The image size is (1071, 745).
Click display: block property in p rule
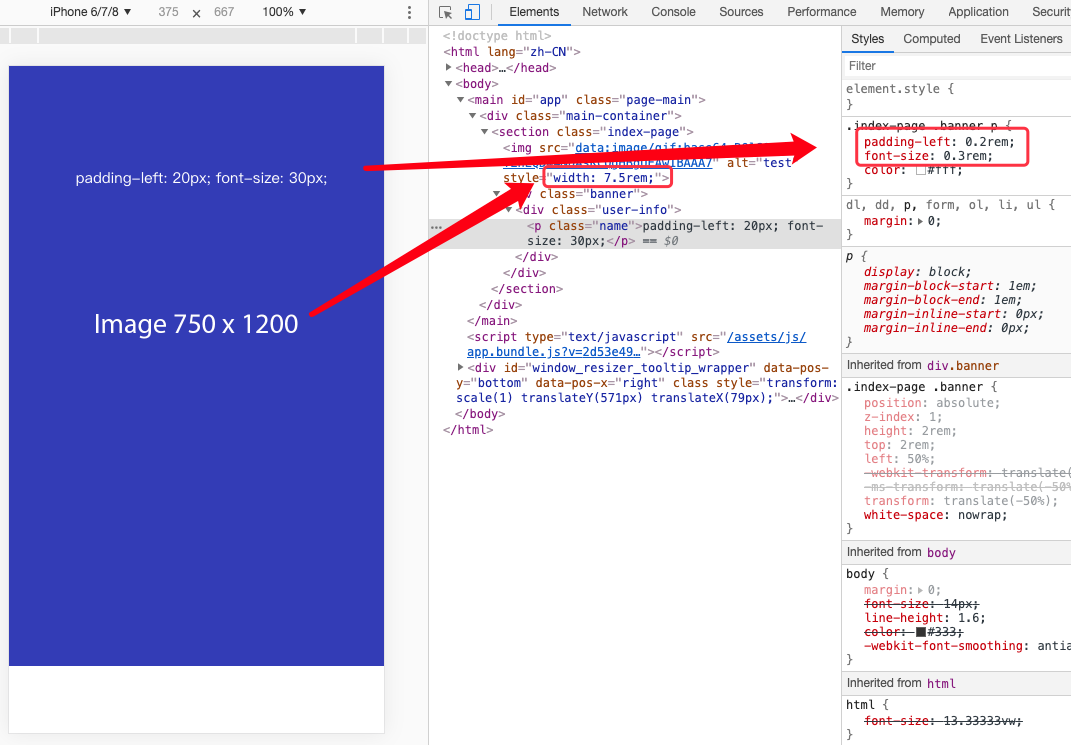tap(917, 272)
